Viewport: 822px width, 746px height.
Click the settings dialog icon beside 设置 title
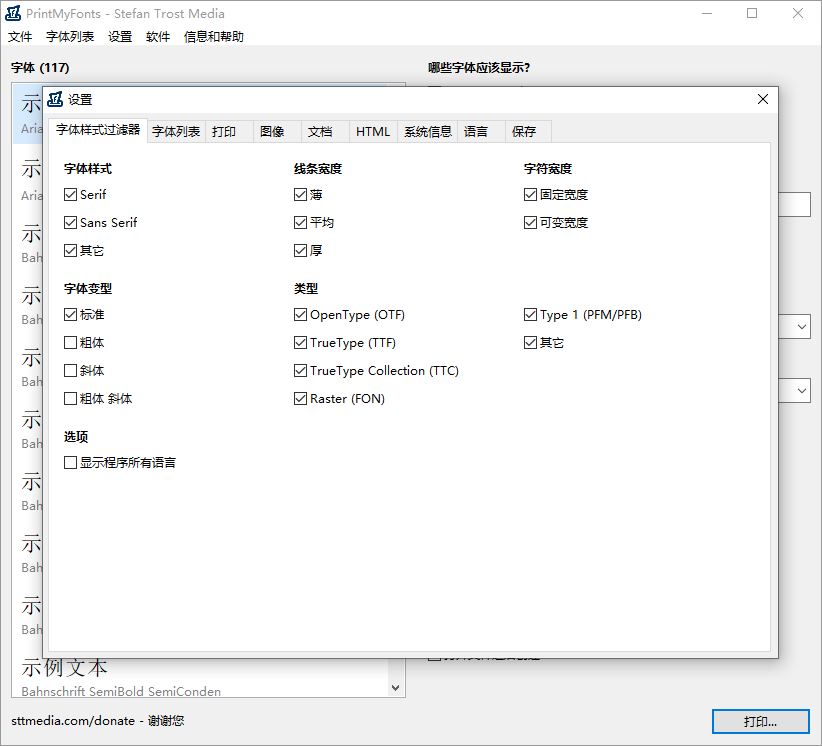(x=55, y=99)
